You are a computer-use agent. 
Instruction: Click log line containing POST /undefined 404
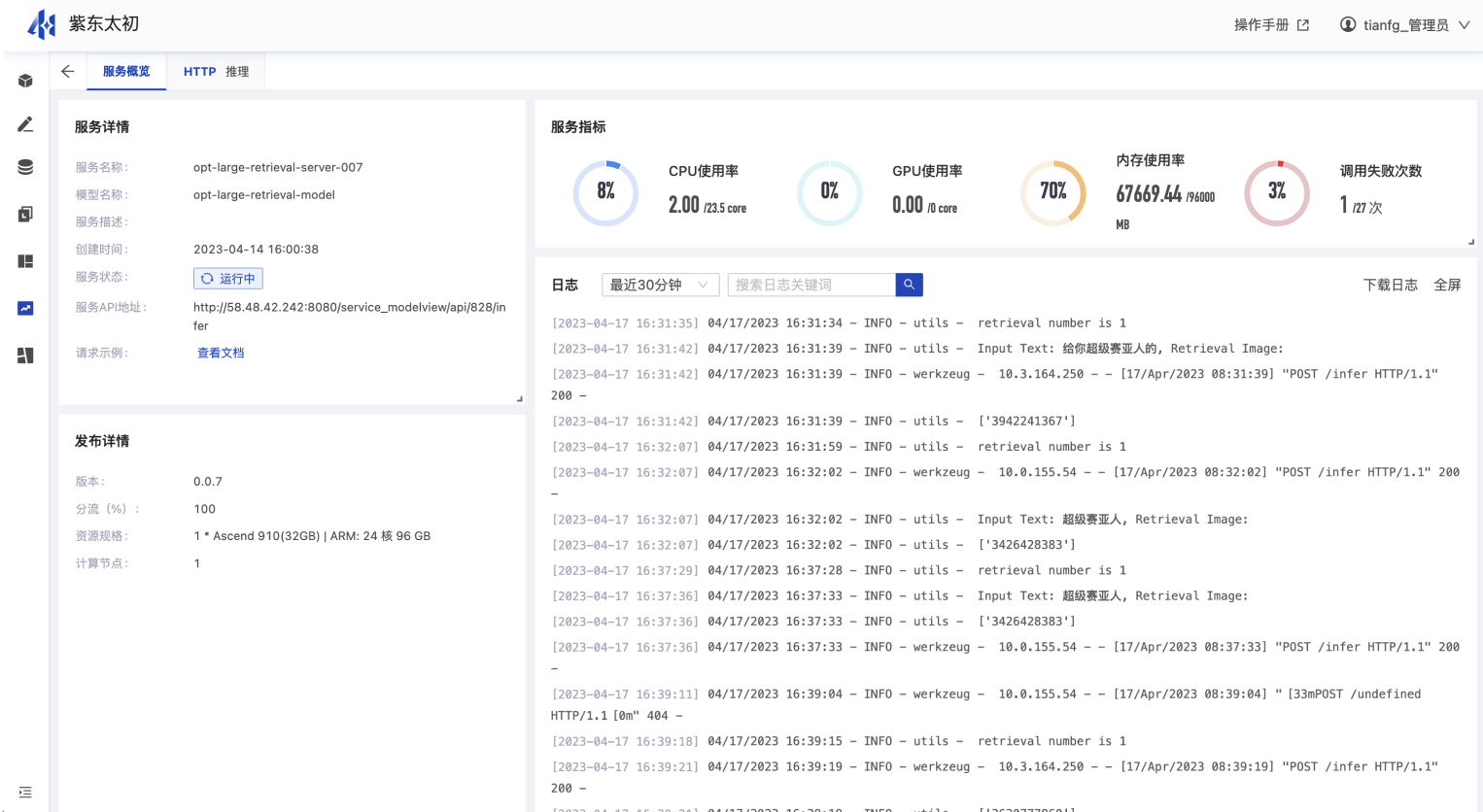click(x=986, y=704)
